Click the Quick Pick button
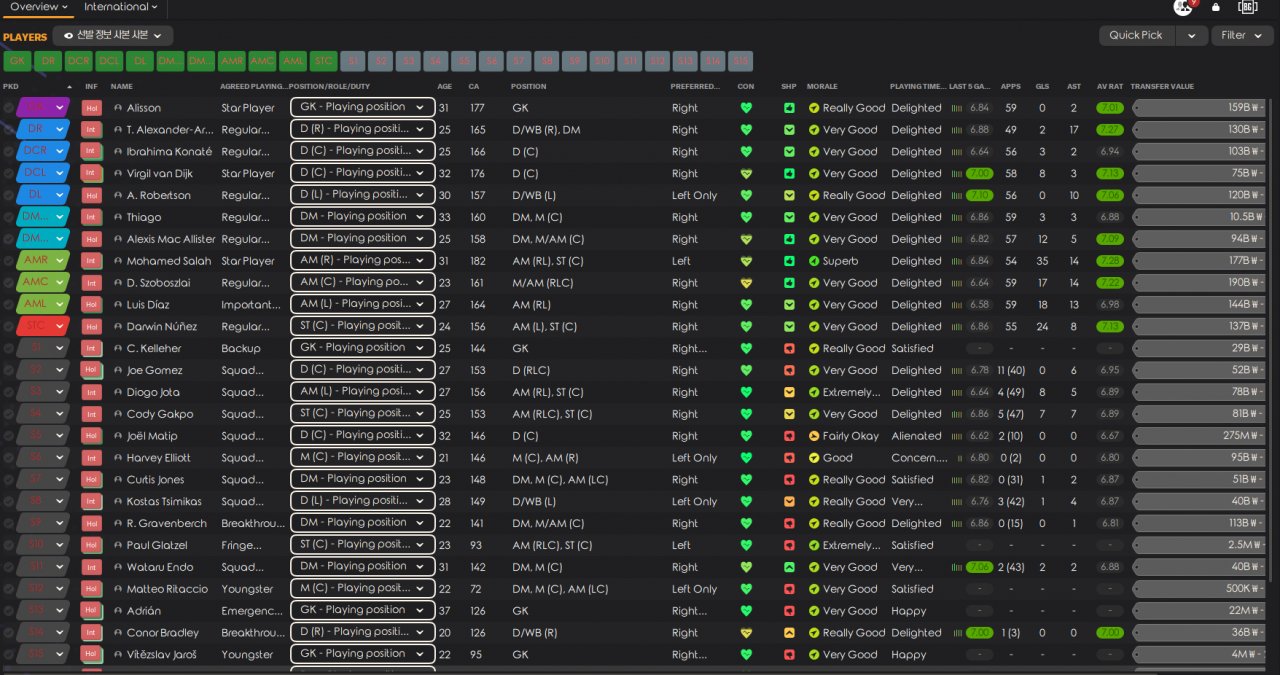The height and width of the screenshot is (675, 1280). 1136,36
